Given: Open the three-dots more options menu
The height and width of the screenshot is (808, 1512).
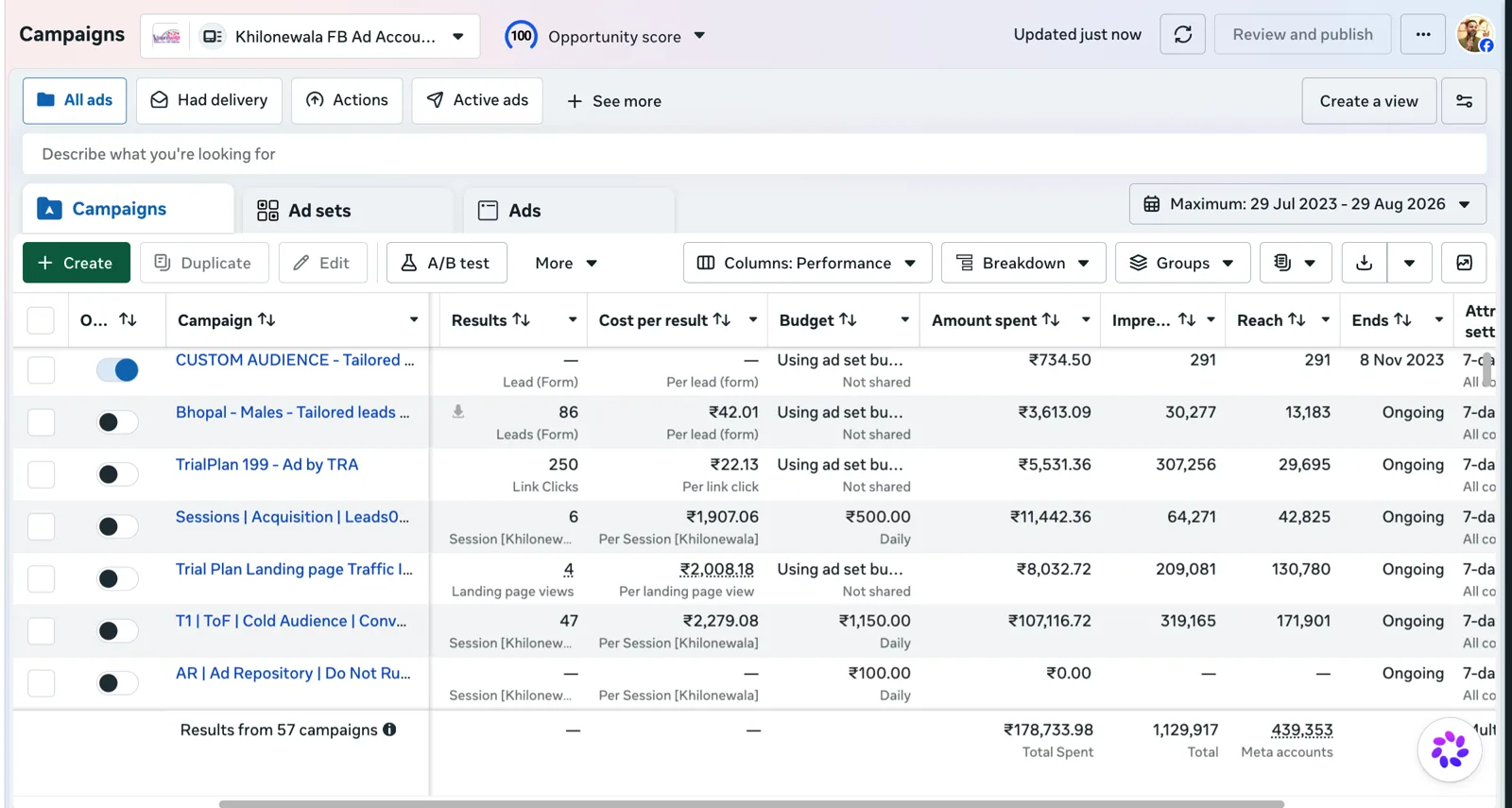Looking at the screenshot, I should (x=1423, y=35).
